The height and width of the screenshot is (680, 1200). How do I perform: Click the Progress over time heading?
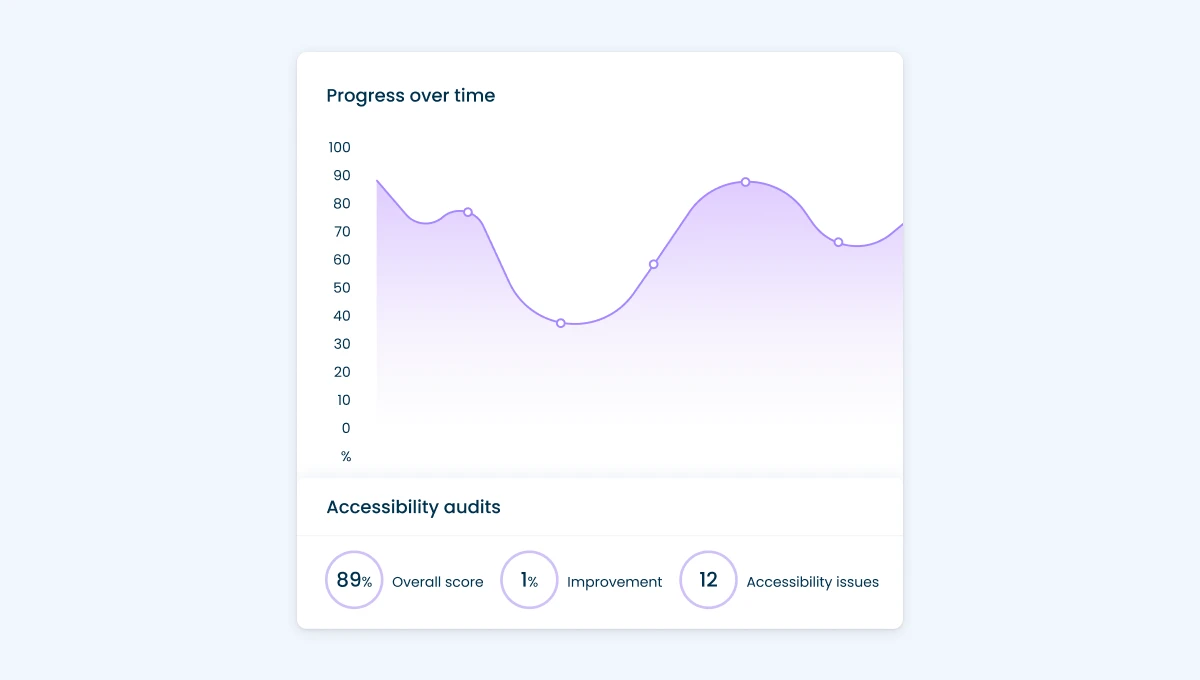pyautogui.click(x=411, y=95)
